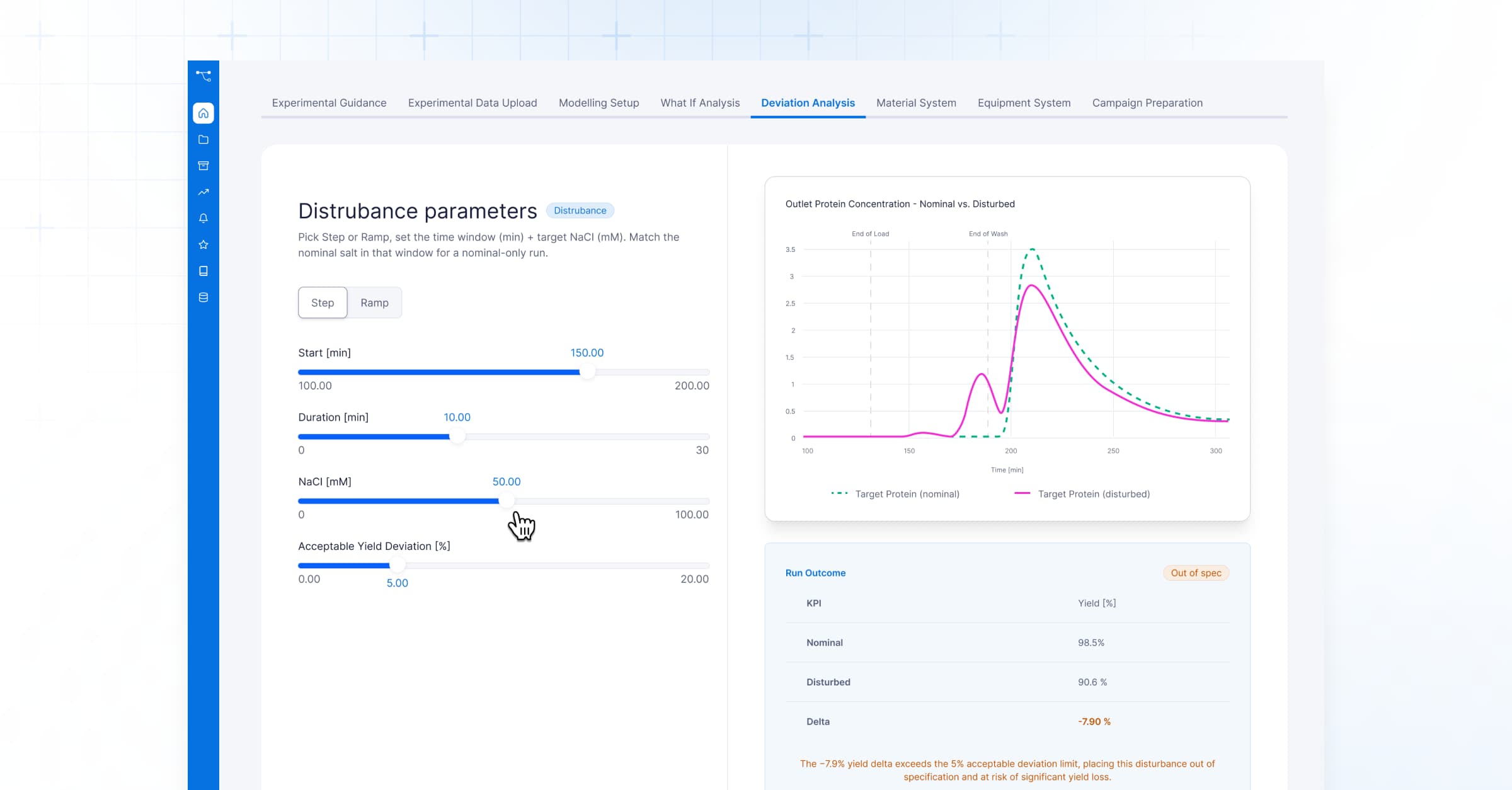Select the archive box sidebar icon
1512x790 pixels.
[203, 166]
